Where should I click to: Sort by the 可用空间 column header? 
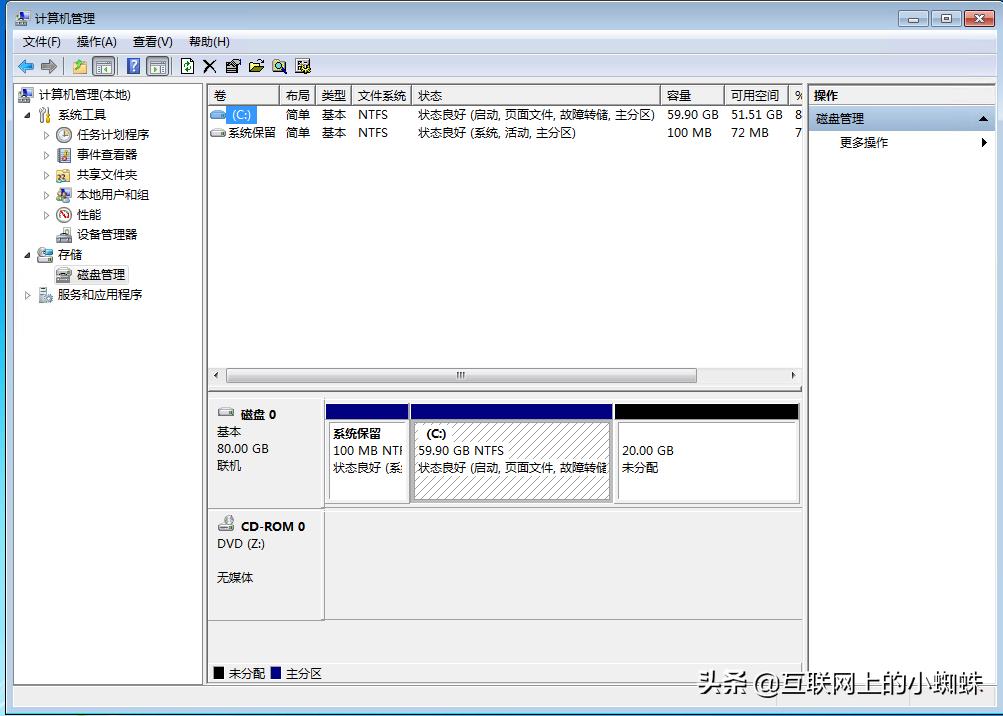pos(757,95)
